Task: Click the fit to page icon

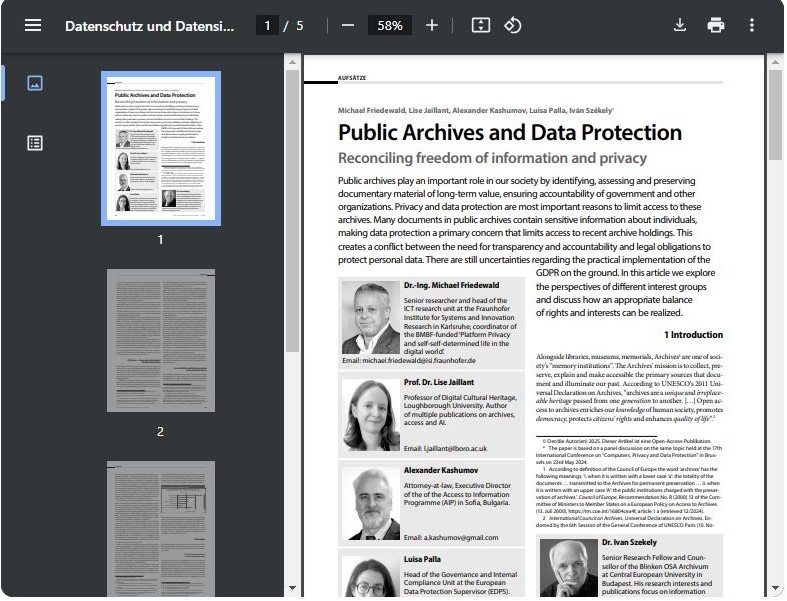Action: (481, 26)
